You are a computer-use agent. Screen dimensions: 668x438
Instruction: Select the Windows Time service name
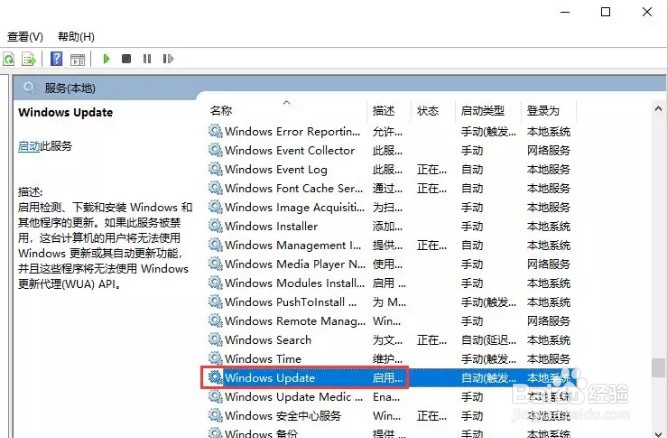(x=263, y=359)
